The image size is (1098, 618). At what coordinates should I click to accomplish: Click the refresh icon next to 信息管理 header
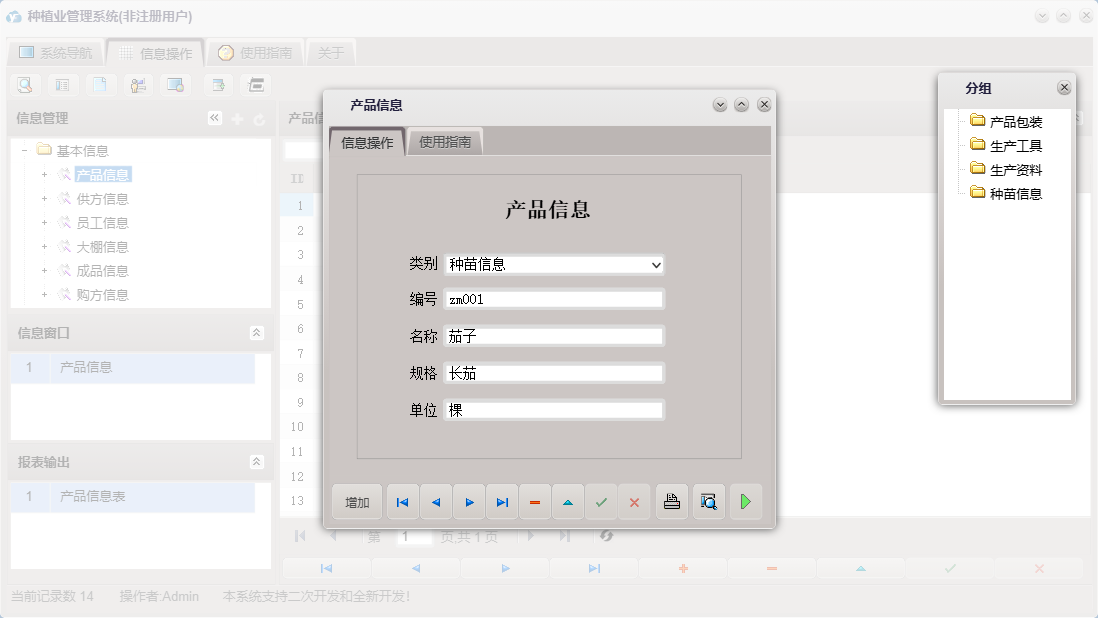click(258, 117)
